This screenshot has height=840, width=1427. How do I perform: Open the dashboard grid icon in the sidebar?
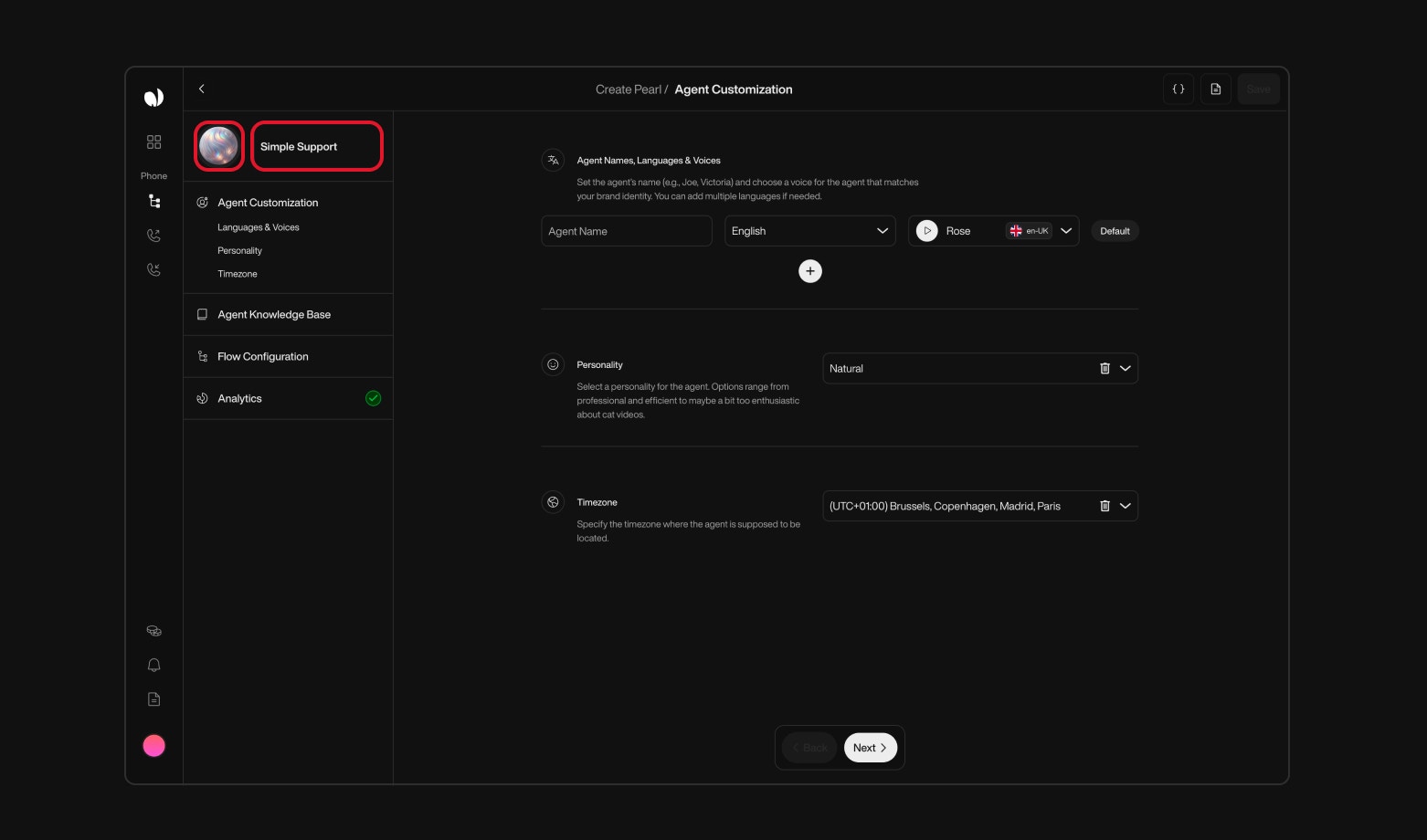153,142
